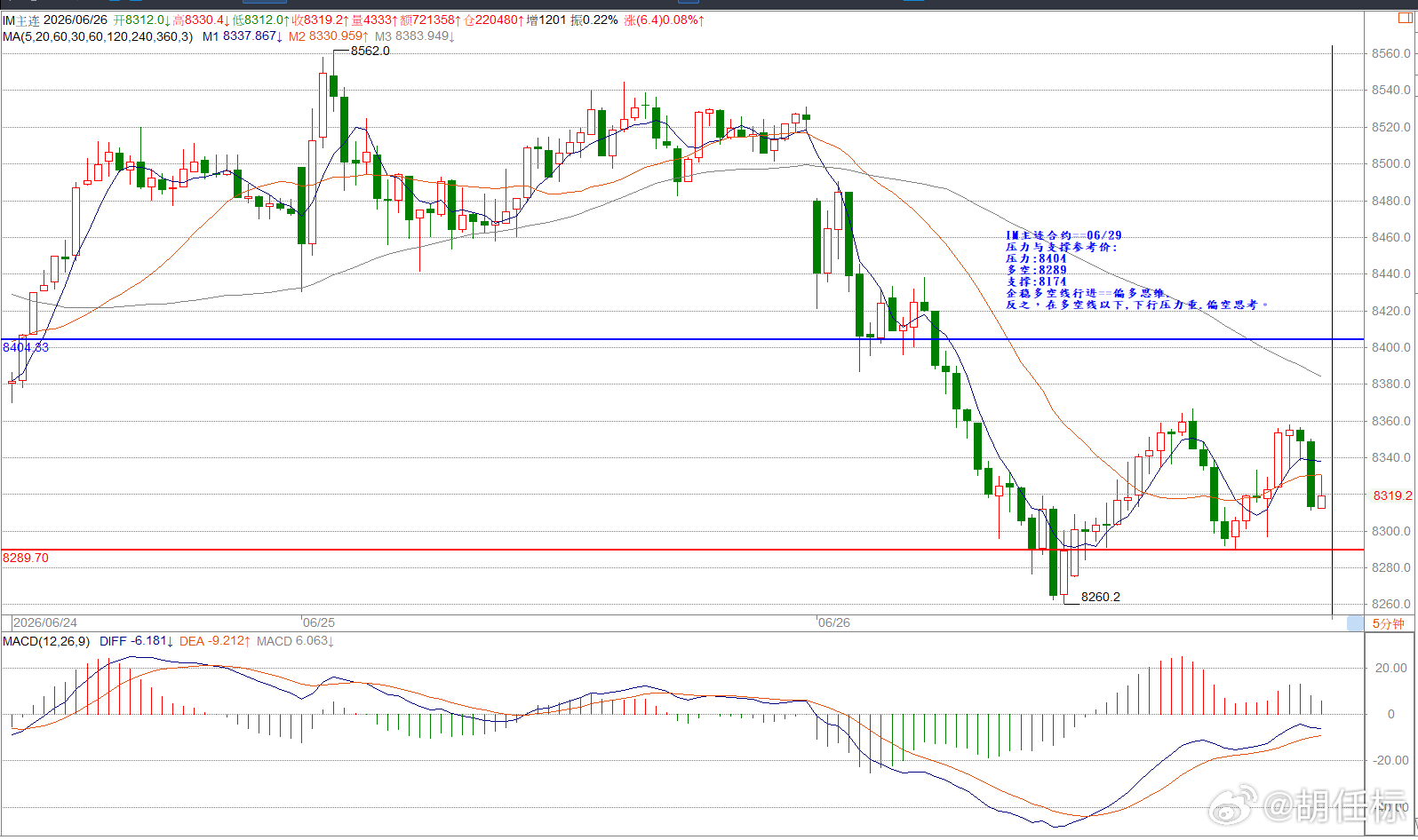Click the 2026/06/24 date marker on time axis
The height and width of the screenshot is (840, 1418).
pyautogui.click(x=45, y=622)
